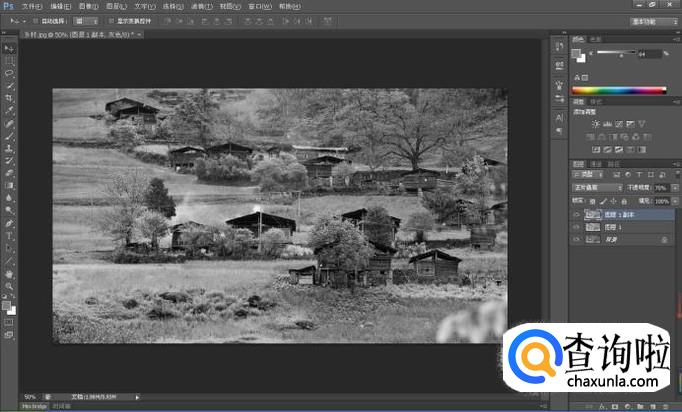
Task: Add a Brightness/Contrast adjustment
Action: (x=596, y=124)
